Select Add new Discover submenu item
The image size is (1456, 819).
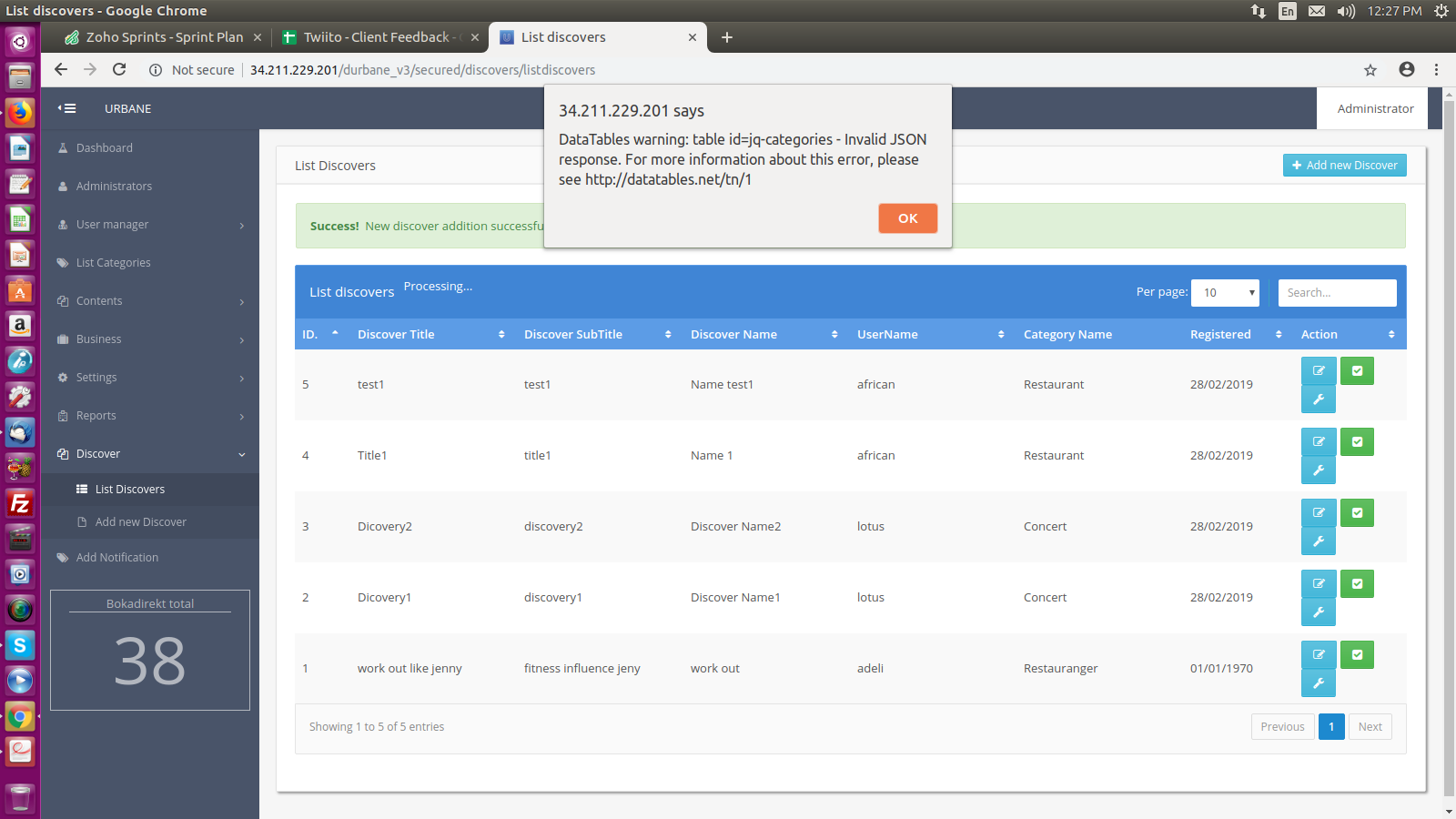[x=150, y=522]
